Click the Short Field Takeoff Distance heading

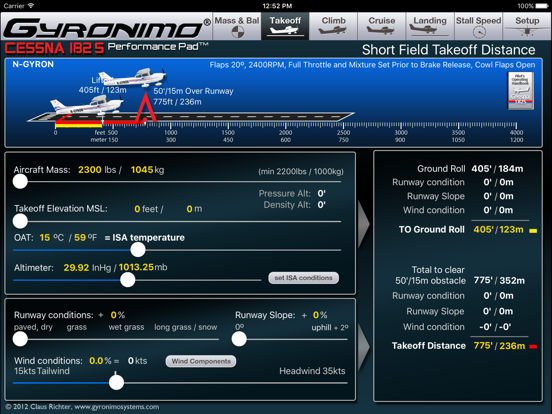coord(448,50)
